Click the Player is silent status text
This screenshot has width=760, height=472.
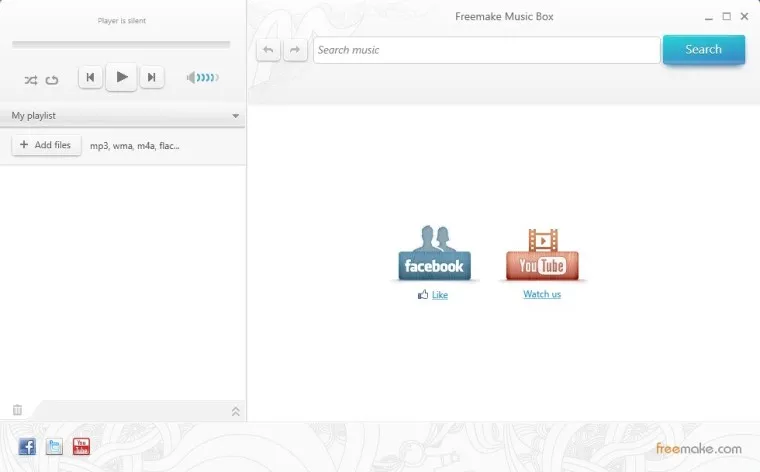point(122,21)
